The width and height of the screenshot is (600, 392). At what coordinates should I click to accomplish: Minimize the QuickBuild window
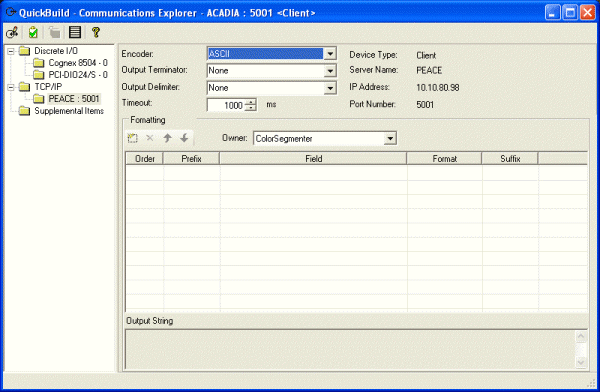point(552,13)
